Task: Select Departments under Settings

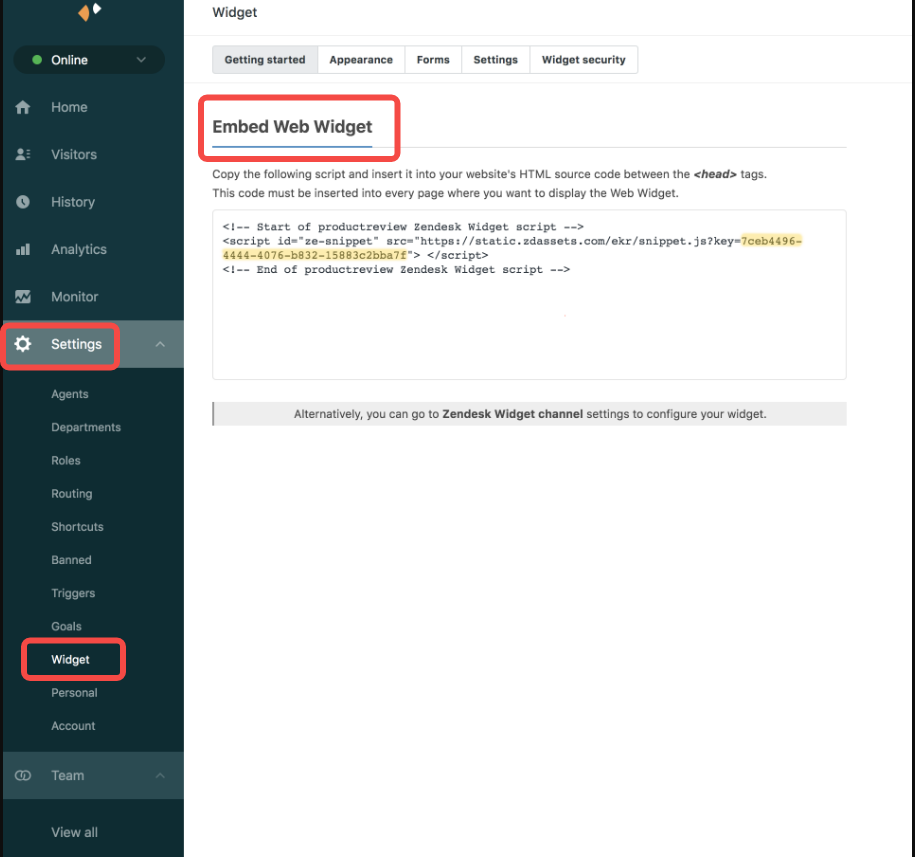Action: point(86,427)
